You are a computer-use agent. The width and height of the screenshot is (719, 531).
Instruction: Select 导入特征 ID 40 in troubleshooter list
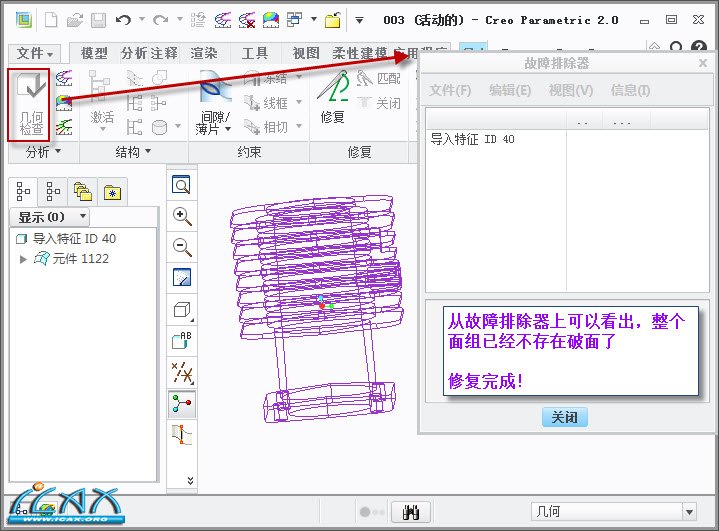coord(472,139)
